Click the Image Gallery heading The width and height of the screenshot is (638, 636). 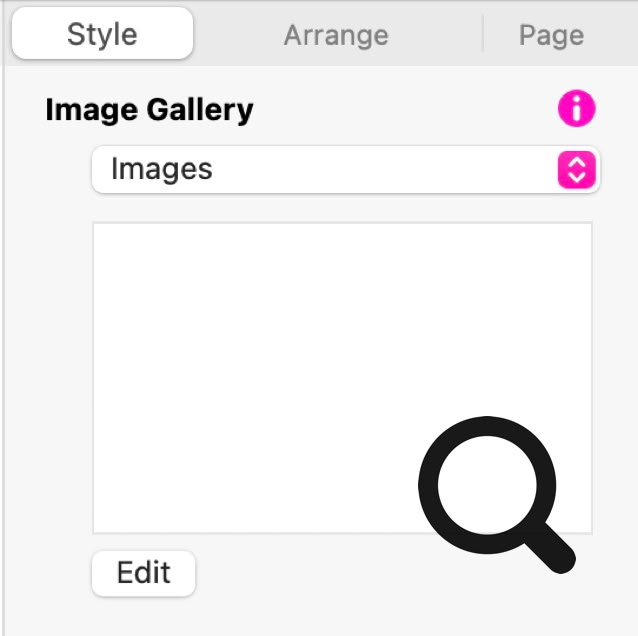click(150, 109)
